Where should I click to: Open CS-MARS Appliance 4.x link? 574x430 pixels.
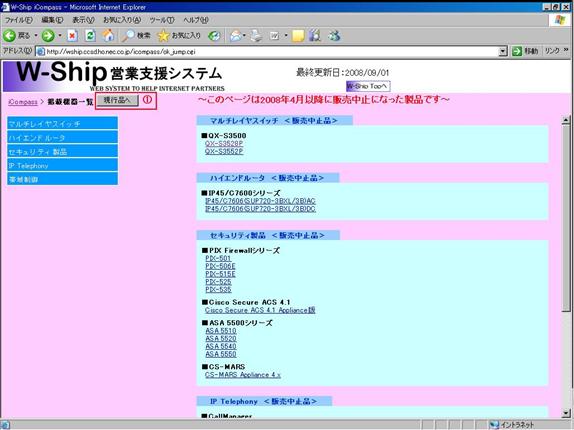tap(243, 375)
